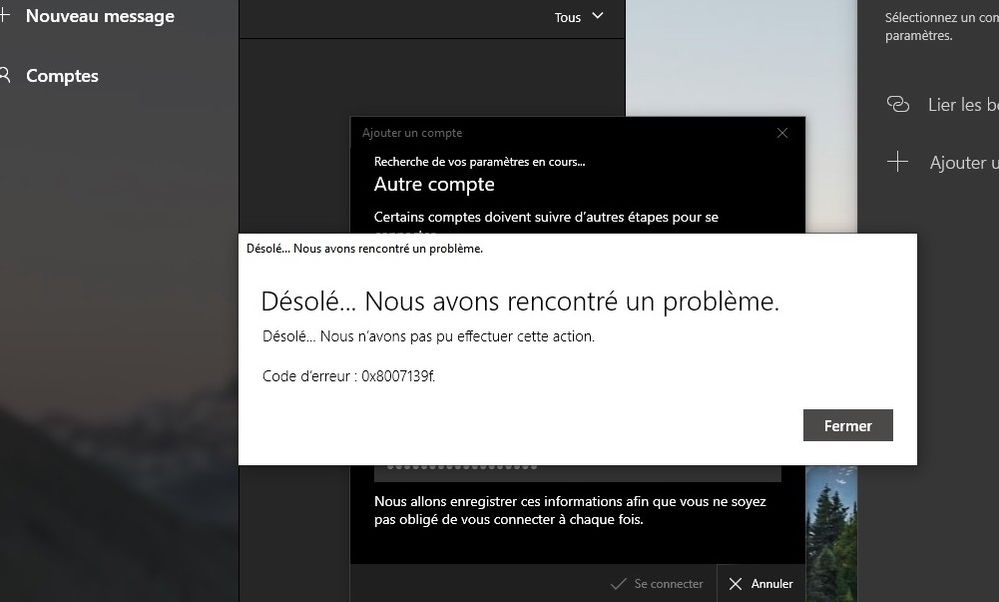Select the link icon for Lier les boîtes
This screenshot has width=999, height=602.
pos(899,104)
